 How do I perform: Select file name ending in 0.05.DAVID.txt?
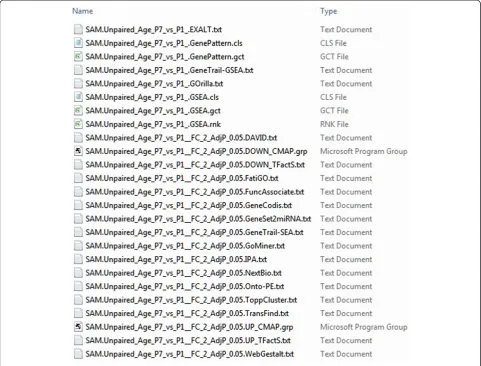click(x=181, y=137)
